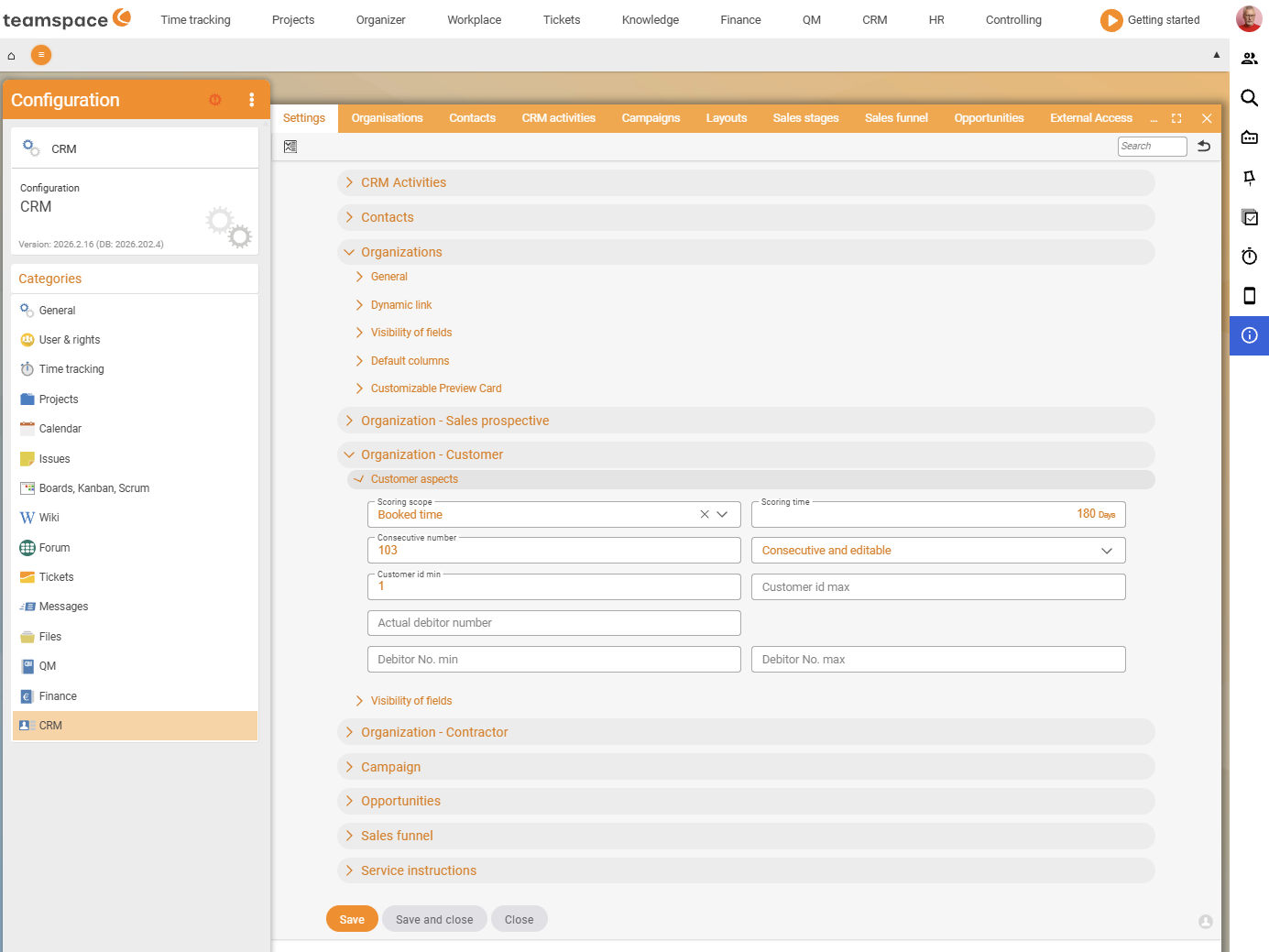The width and height of the screenshot is (1269, 952).
Task: Open the three-dot menu in Configuration header
Action: (x=252, y=100)
